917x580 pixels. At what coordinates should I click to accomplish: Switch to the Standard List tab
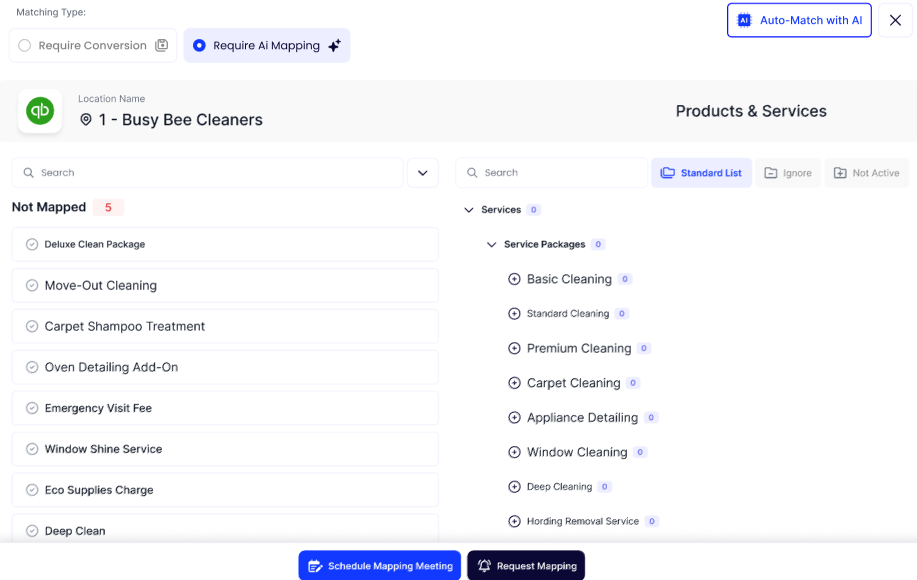point(701,173)
